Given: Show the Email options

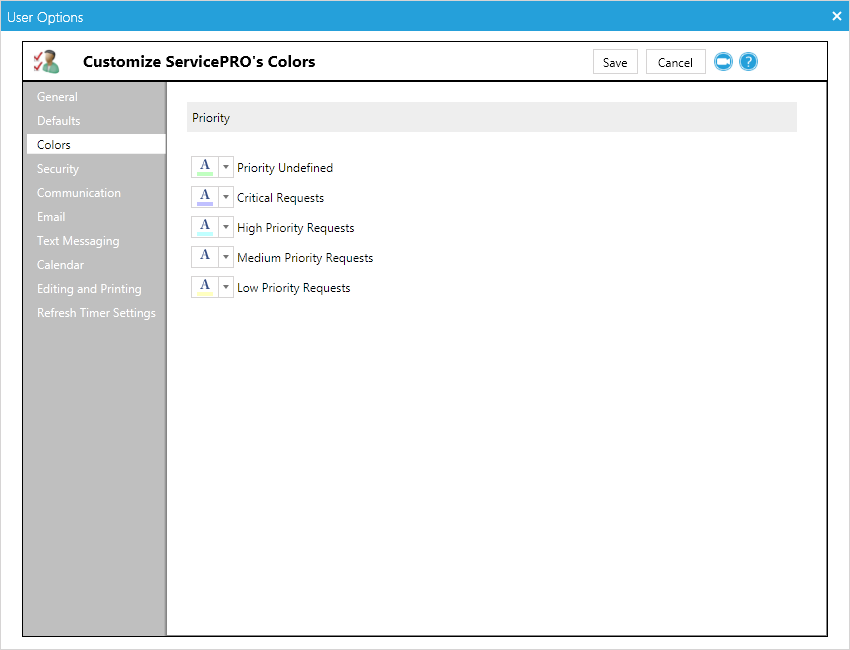Looking at the screenshot, I should 96,216.
